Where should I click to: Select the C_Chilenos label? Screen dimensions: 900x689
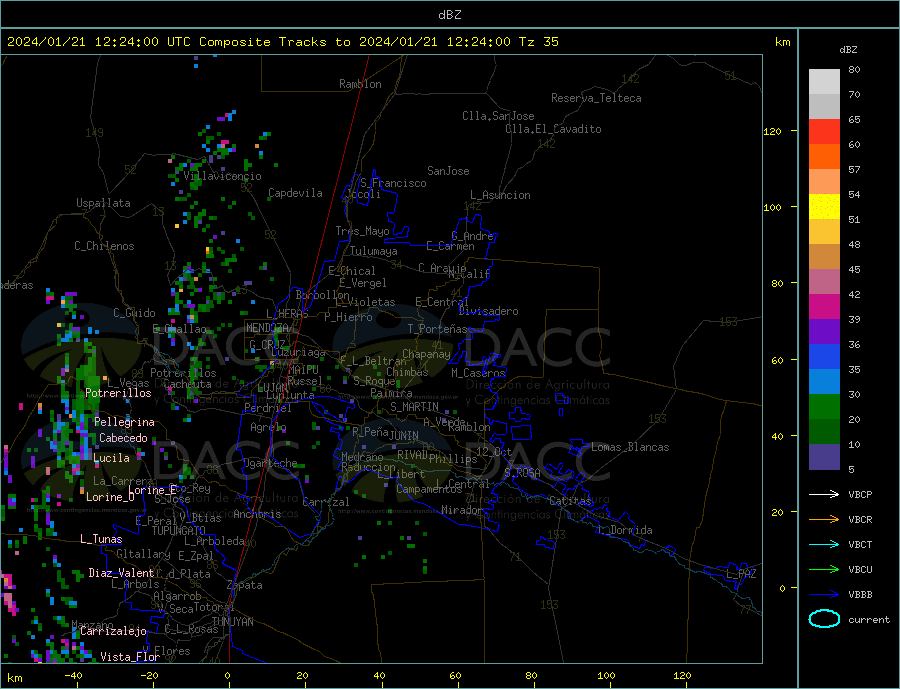click(x=104, y=246)
